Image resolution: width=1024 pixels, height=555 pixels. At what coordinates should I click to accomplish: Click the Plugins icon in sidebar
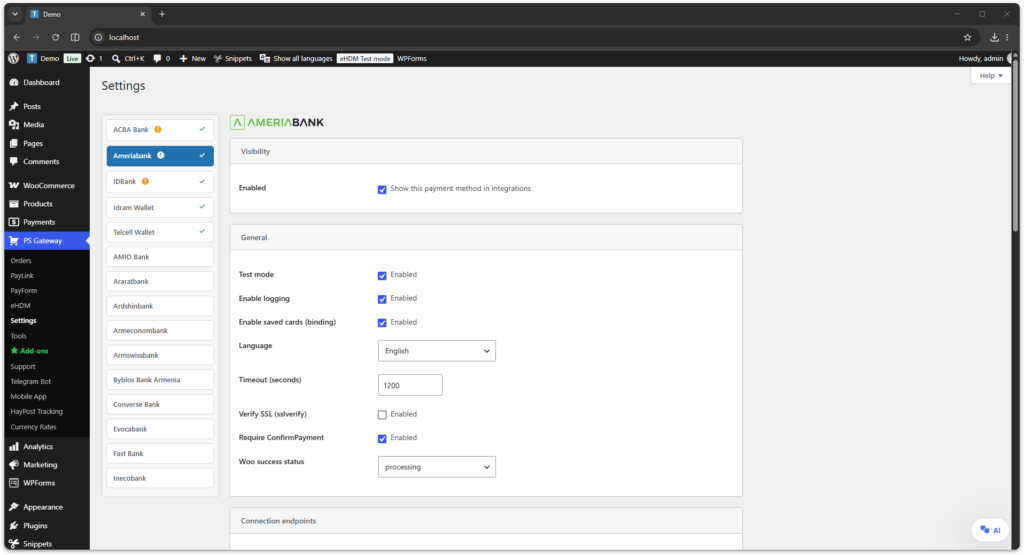[14, 526]
